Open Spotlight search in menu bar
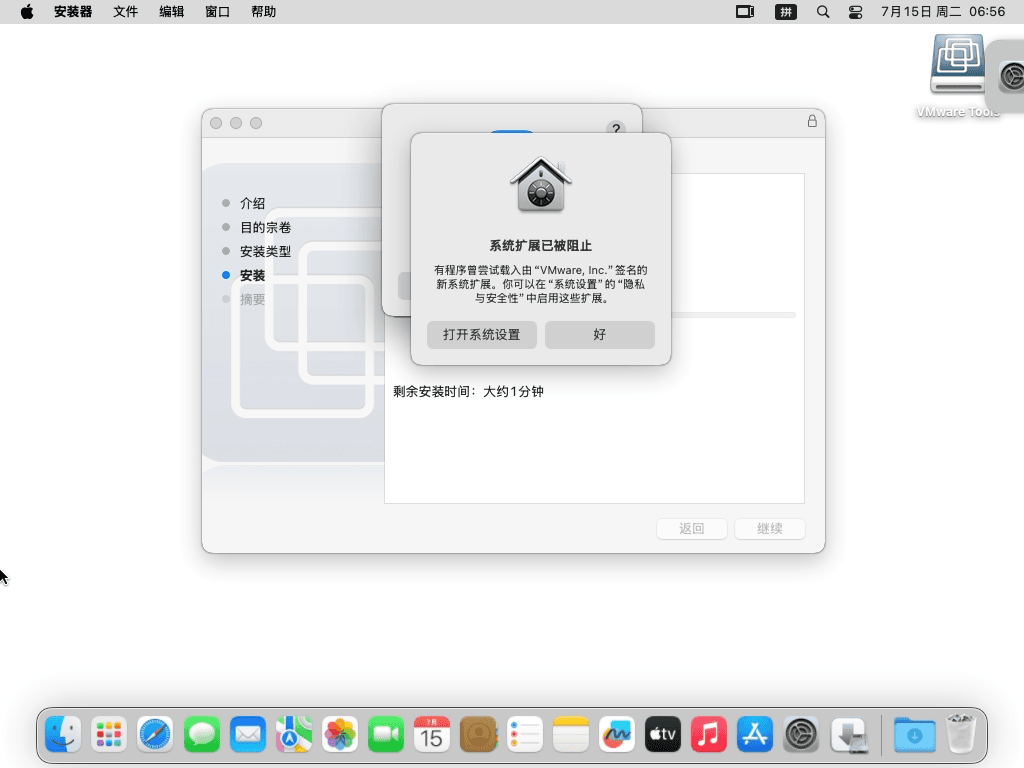 pyautogui.click(x=823, y=12)
